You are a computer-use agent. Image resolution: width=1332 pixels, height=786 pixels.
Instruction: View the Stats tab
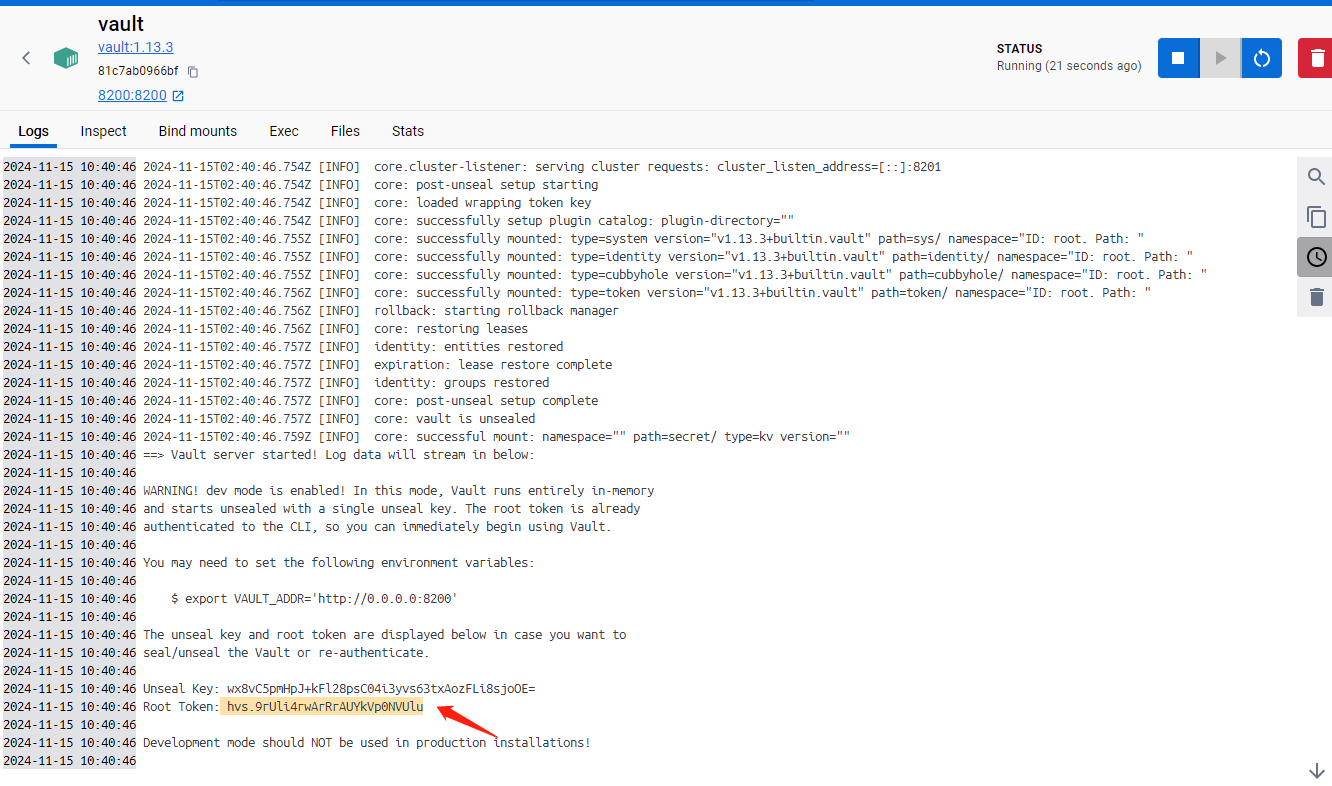pyautogui.click(x=408, y=131)
